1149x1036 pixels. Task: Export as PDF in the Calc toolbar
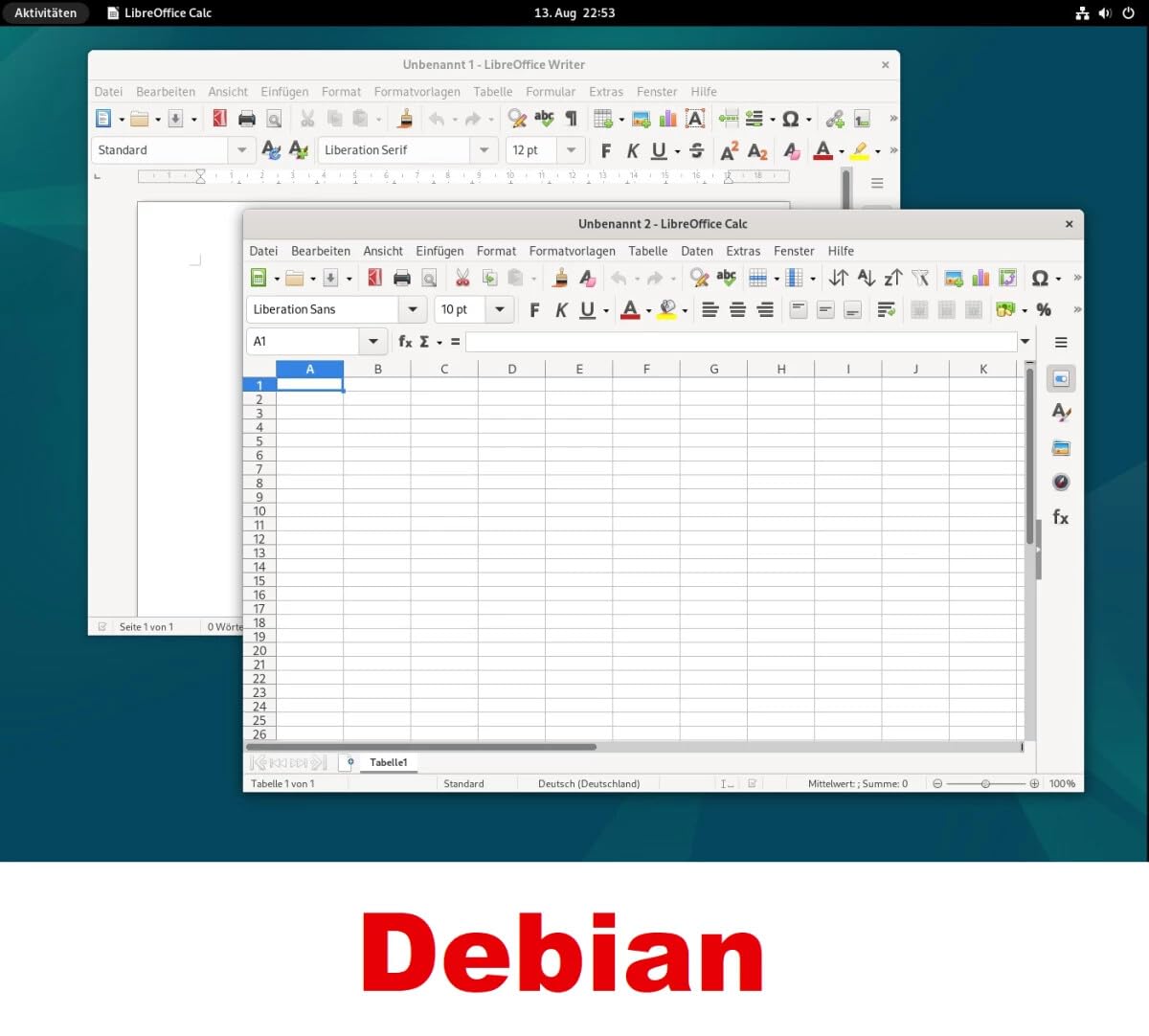tap(374, 278)
